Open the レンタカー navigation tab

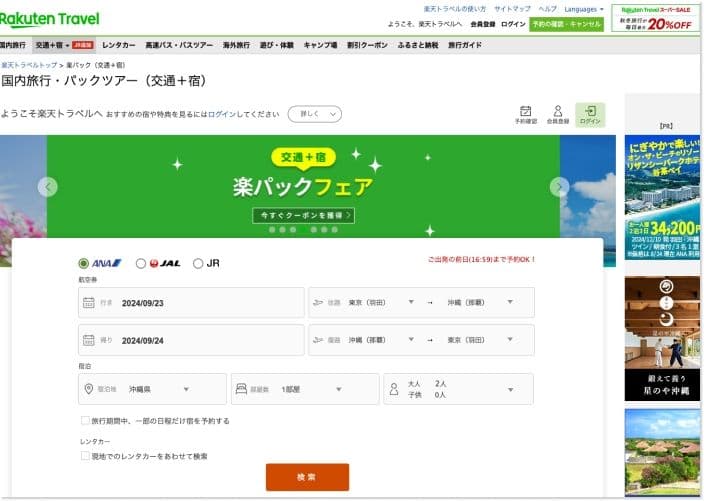click(118, 45)
